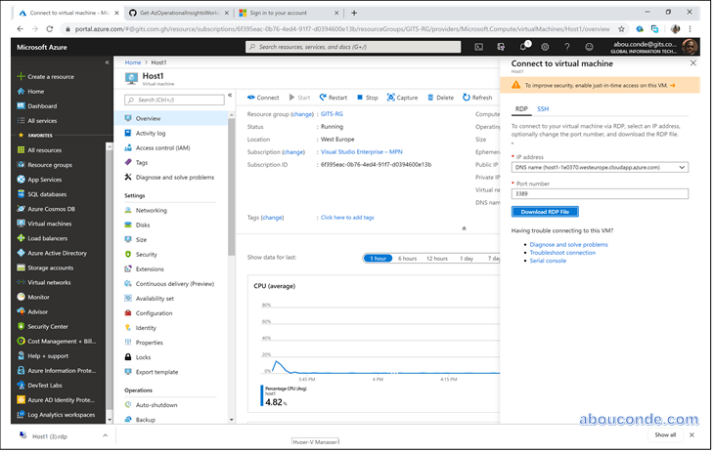
Task: Click the Capture icon in VM toolbar
Action: pos(401,98)
